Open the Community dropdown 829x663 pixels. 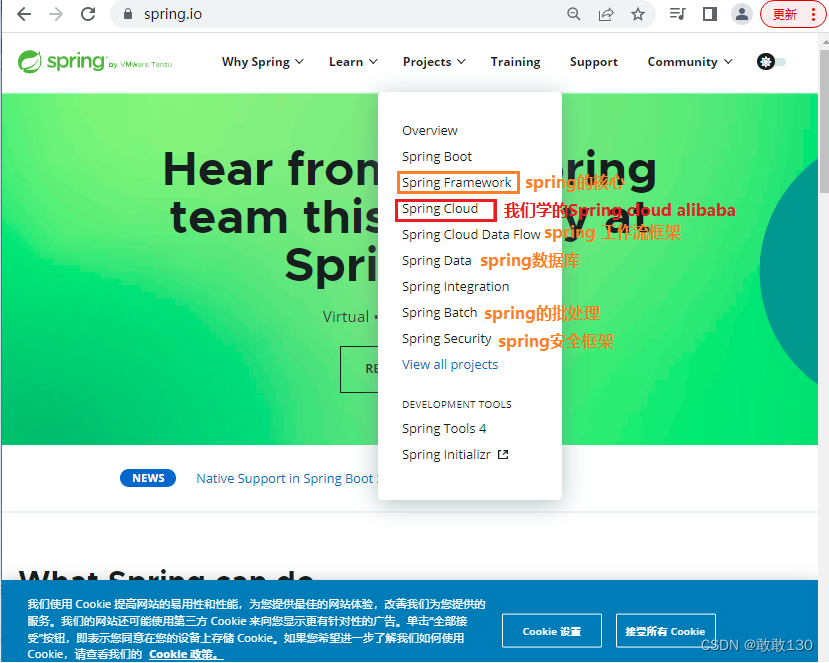click(688, 61)
